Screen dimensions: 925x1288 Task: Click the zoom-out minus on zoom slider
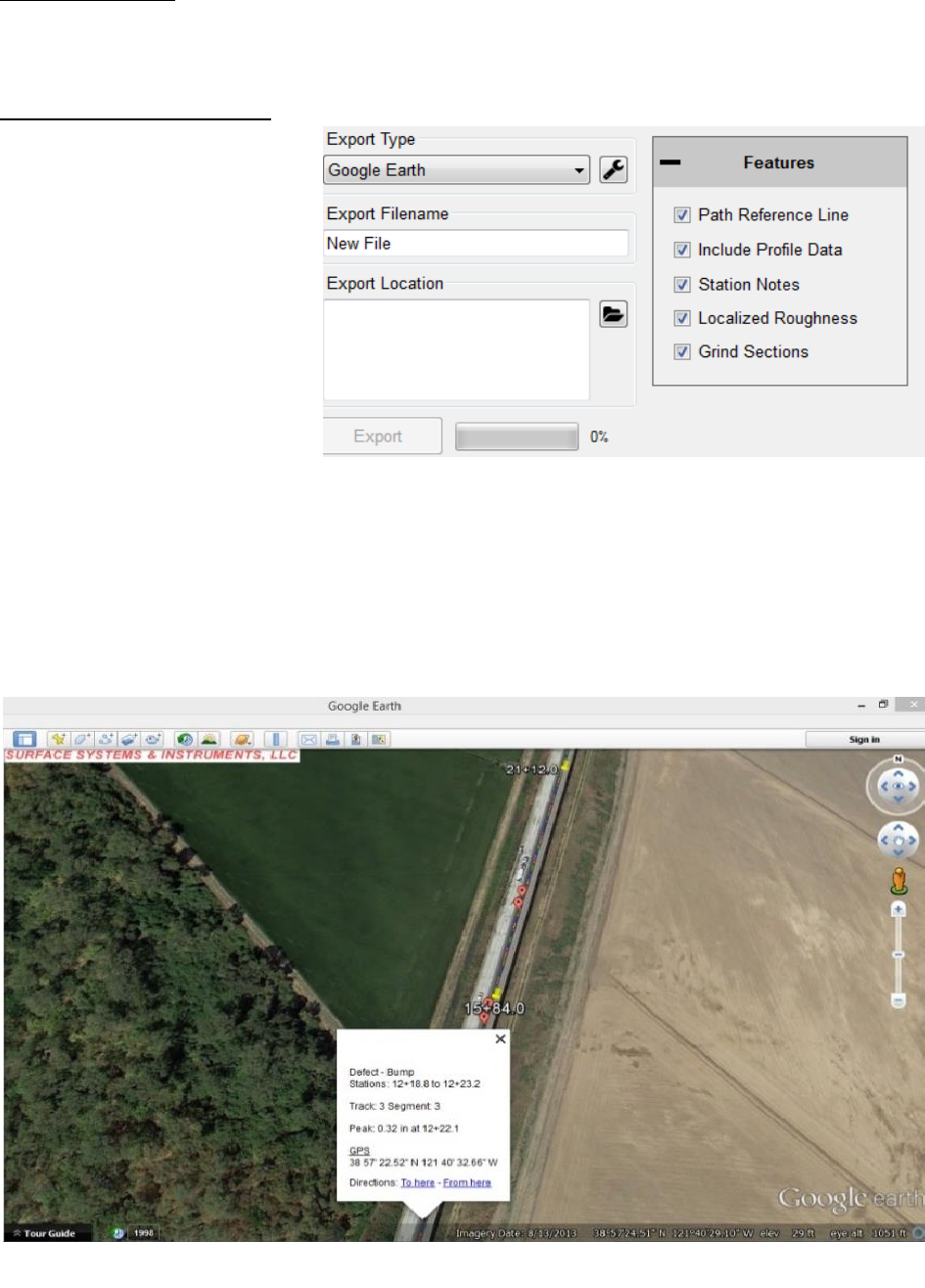899,1000
